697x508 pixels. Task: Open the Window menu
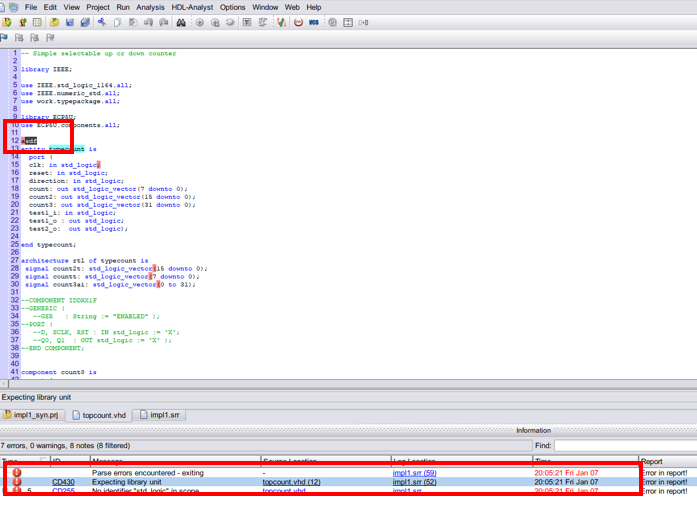coord(265,7)
